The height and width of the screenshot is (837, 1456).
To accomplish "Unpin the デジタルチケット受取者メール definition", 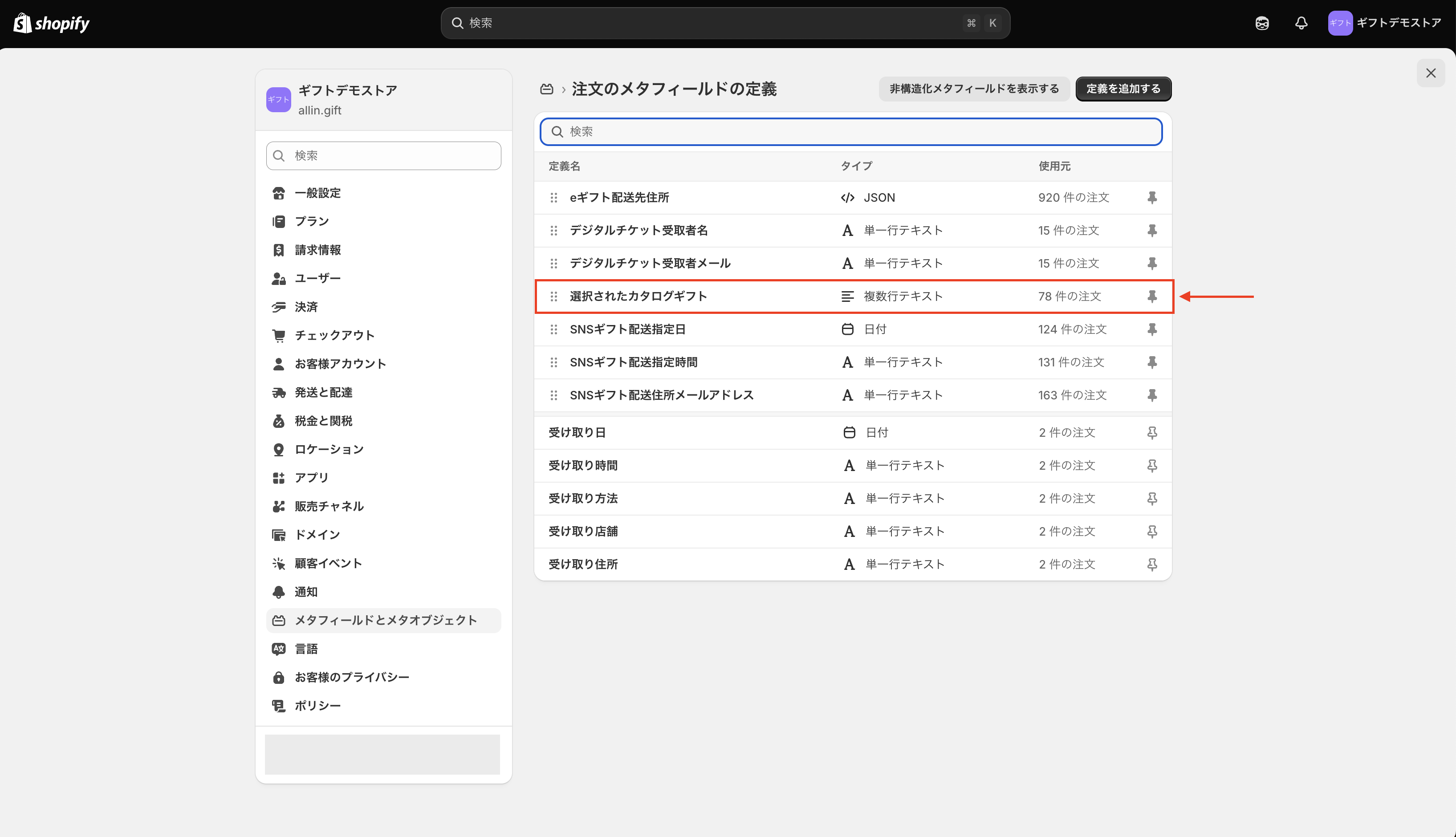I will 1152,263.
